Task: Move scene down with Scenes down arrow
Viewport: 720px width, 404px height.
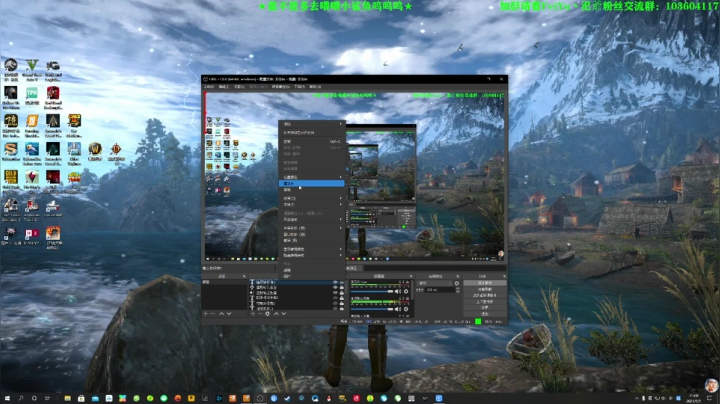Action: [x=229, y=314]
